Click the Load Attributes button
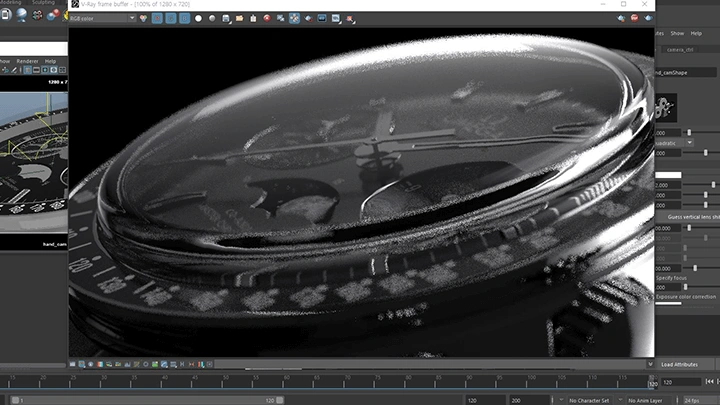 click(679, 365)
